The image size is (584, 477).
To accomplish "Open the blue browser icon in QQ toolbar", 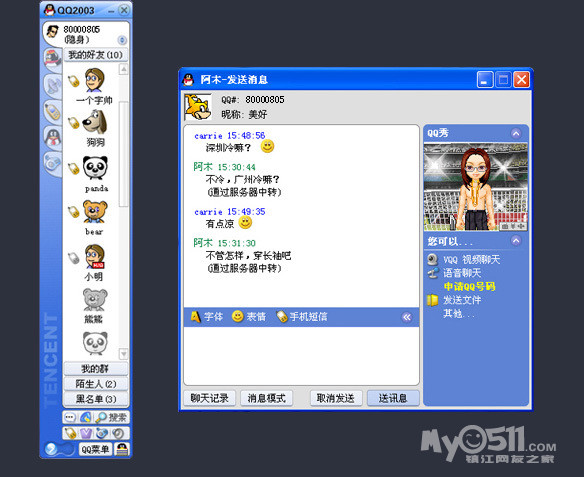I will 85,417.
